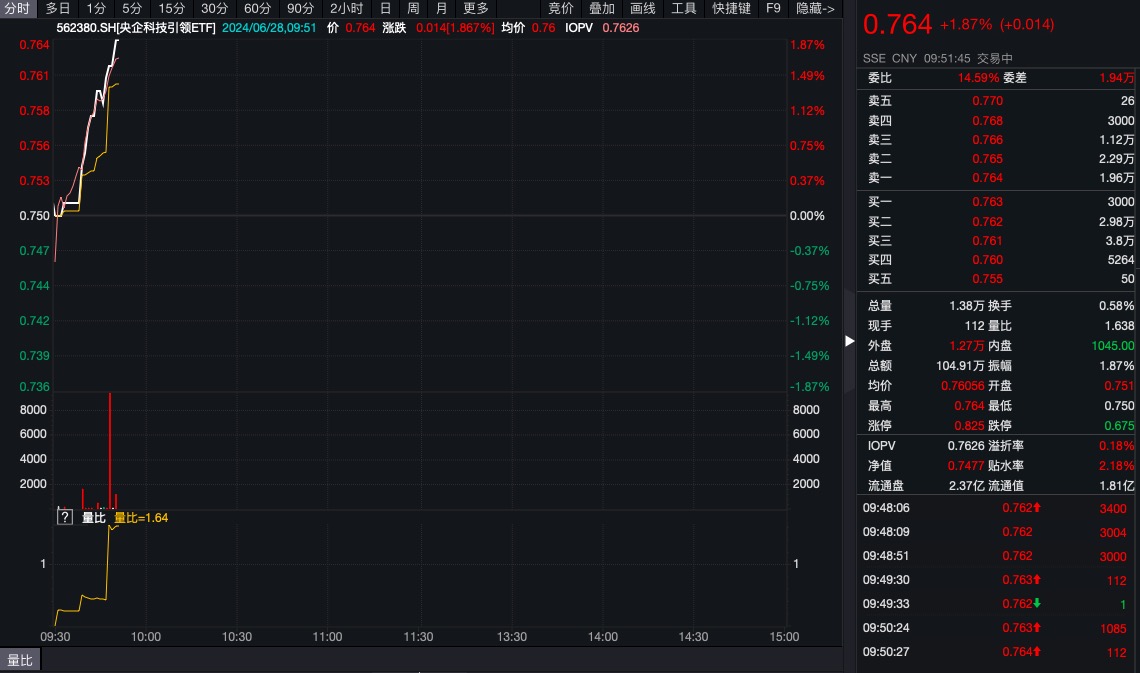Click the 叠加 overlay button
The width and height of the screenshot is (1140, 673).
[602, 8]
